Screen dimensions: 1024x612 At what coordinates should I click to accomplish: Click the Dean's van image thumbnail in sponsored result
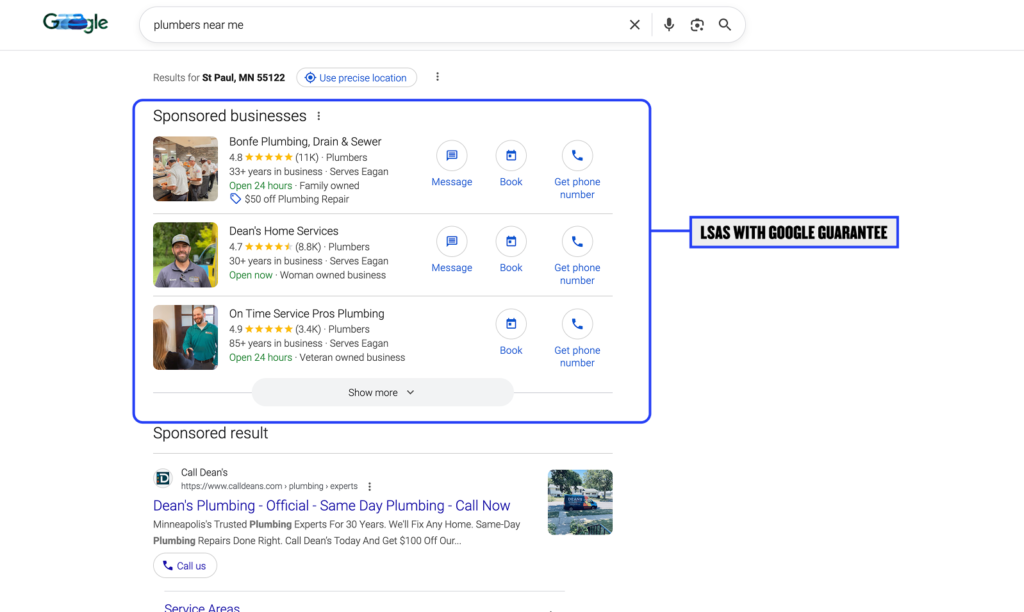pyautogui.click(x=580, y=502)
